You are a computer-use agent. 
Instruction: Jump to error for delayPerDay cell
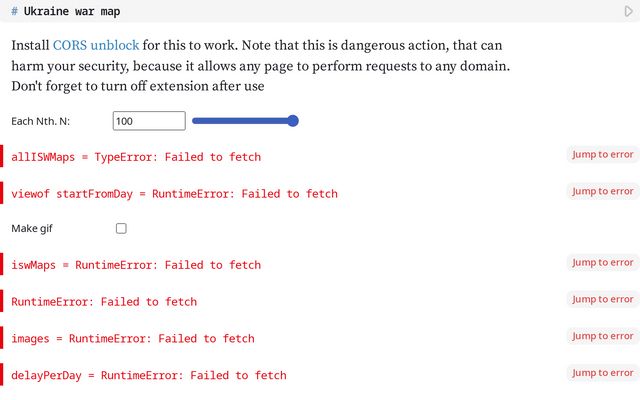[x=603, y=373]
